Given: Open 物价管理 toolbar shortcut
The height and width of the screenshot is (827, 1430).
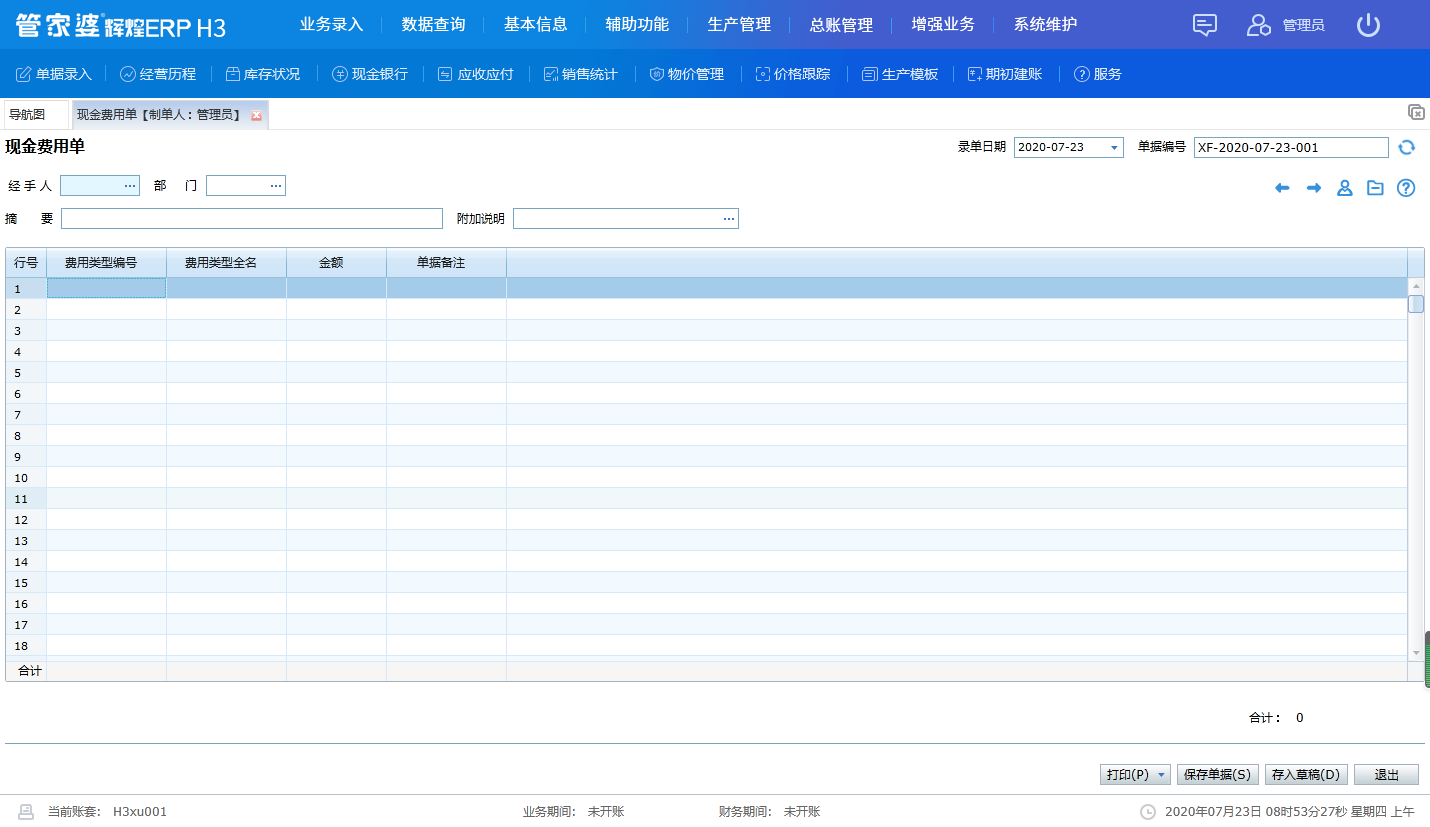Looking at the screenshot, I should (x=686, y=74).
